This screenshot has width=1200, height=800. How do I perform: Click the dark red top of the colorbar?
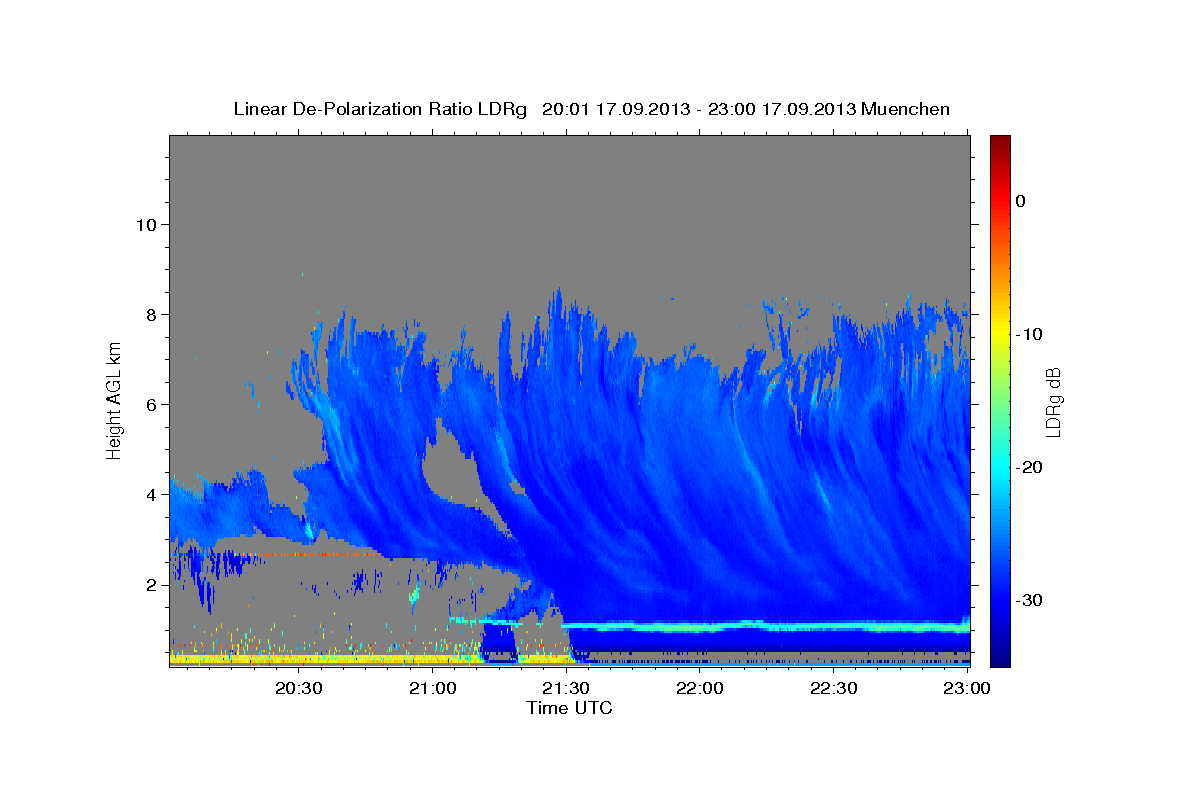coord(1000,145)
